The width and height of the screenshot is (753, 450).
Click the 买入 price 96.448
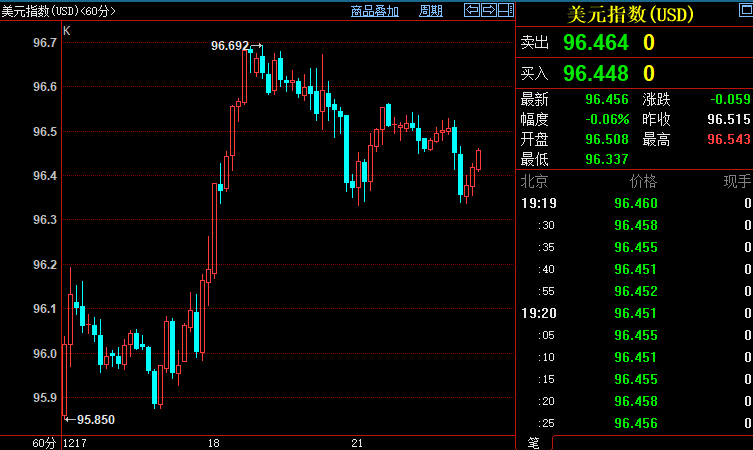point(596,73)
